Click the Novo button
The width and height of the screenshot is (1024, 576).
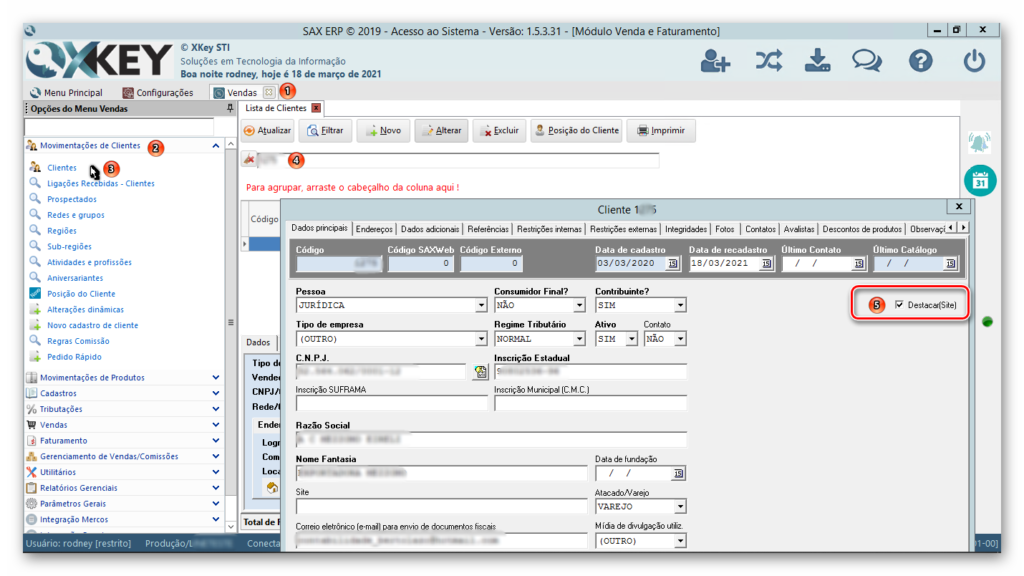point(383,131)
